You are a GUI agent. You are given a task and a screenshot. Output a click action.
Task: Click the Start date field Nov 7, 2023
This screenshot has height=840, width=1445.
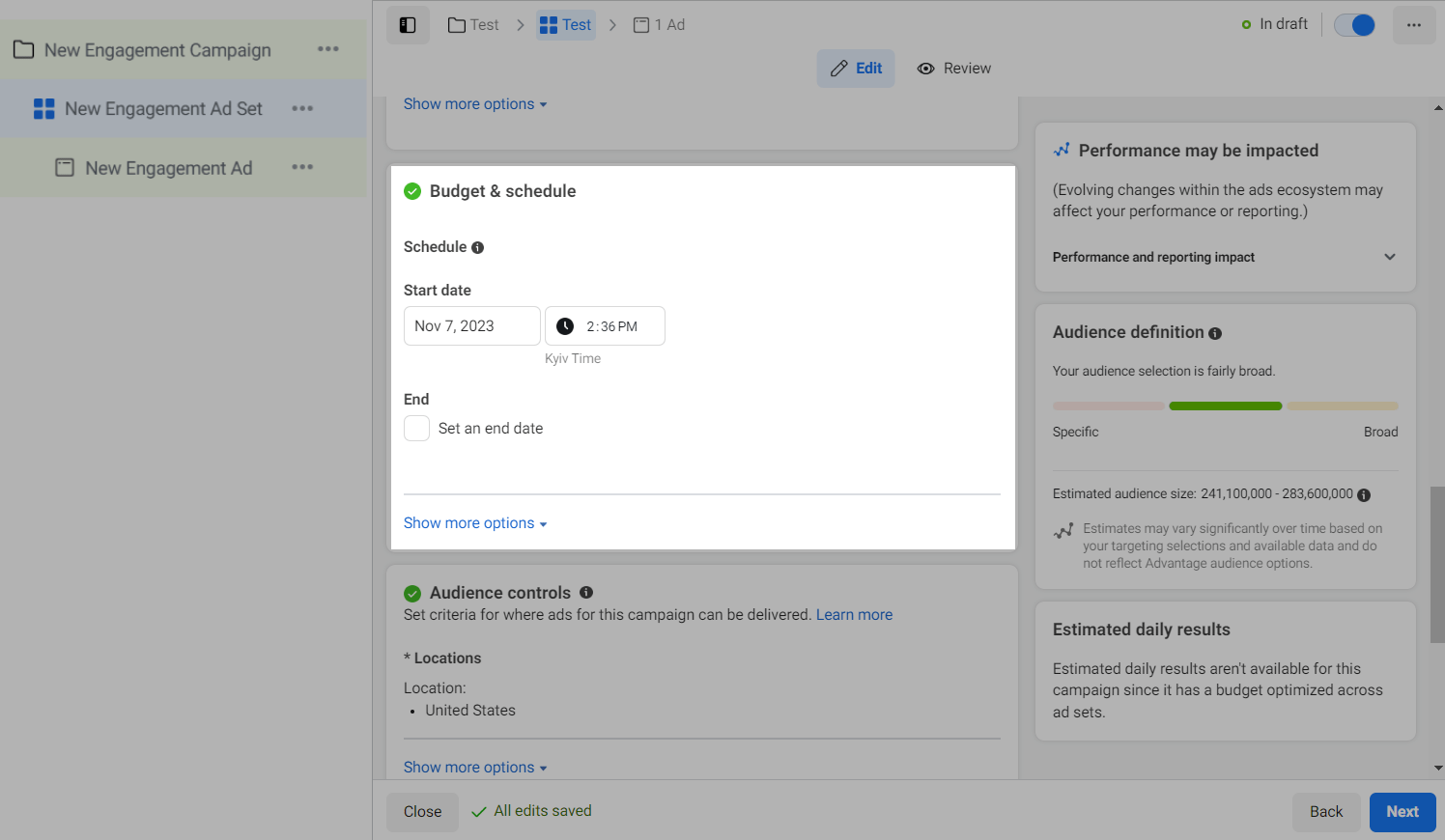472,326
